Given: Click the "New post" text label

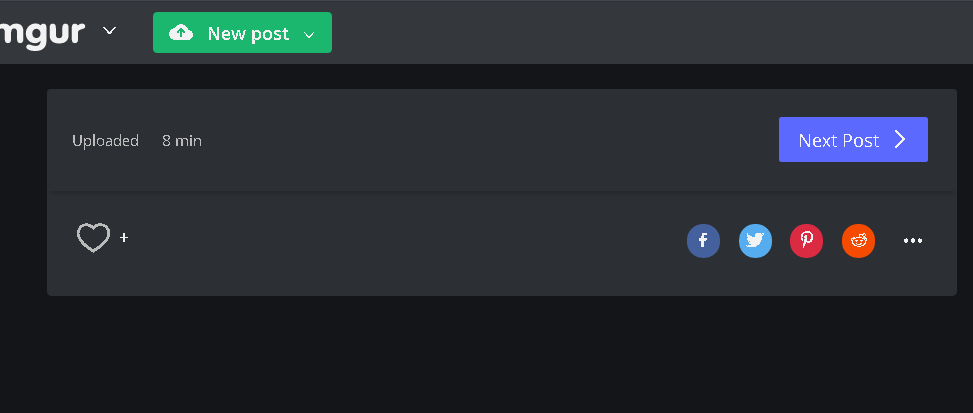Looking at the screenshot, I should tap(248, 34).
